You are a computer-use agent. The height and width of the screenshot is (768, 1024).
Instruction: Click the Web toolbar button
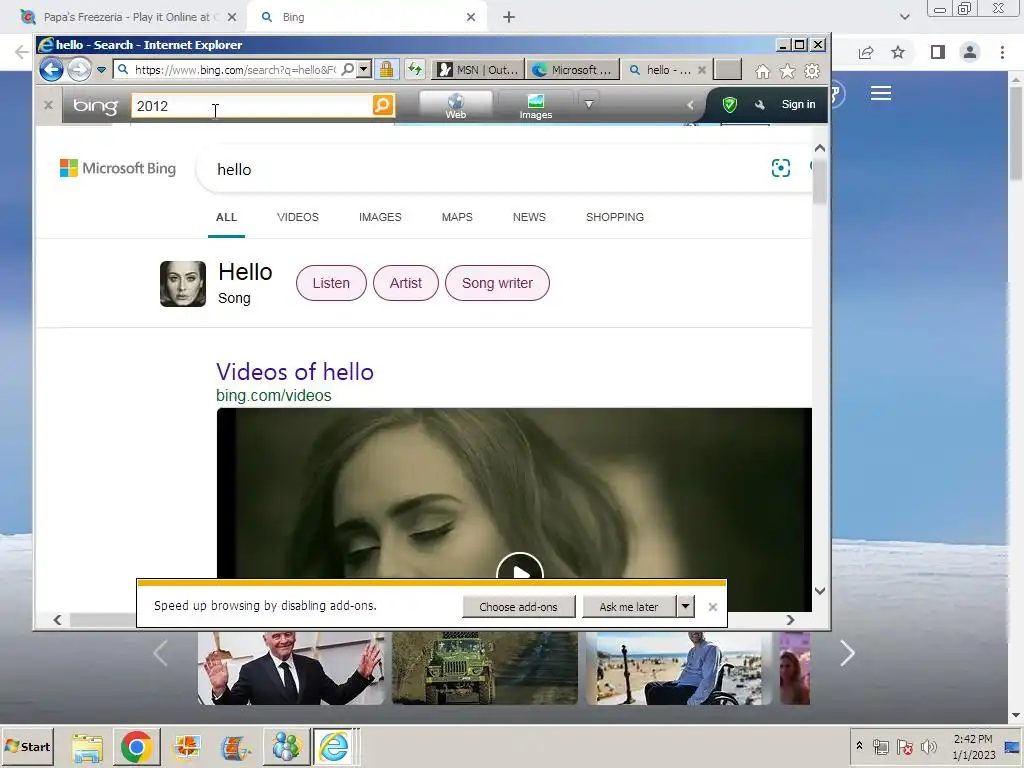tap(456, 106)
